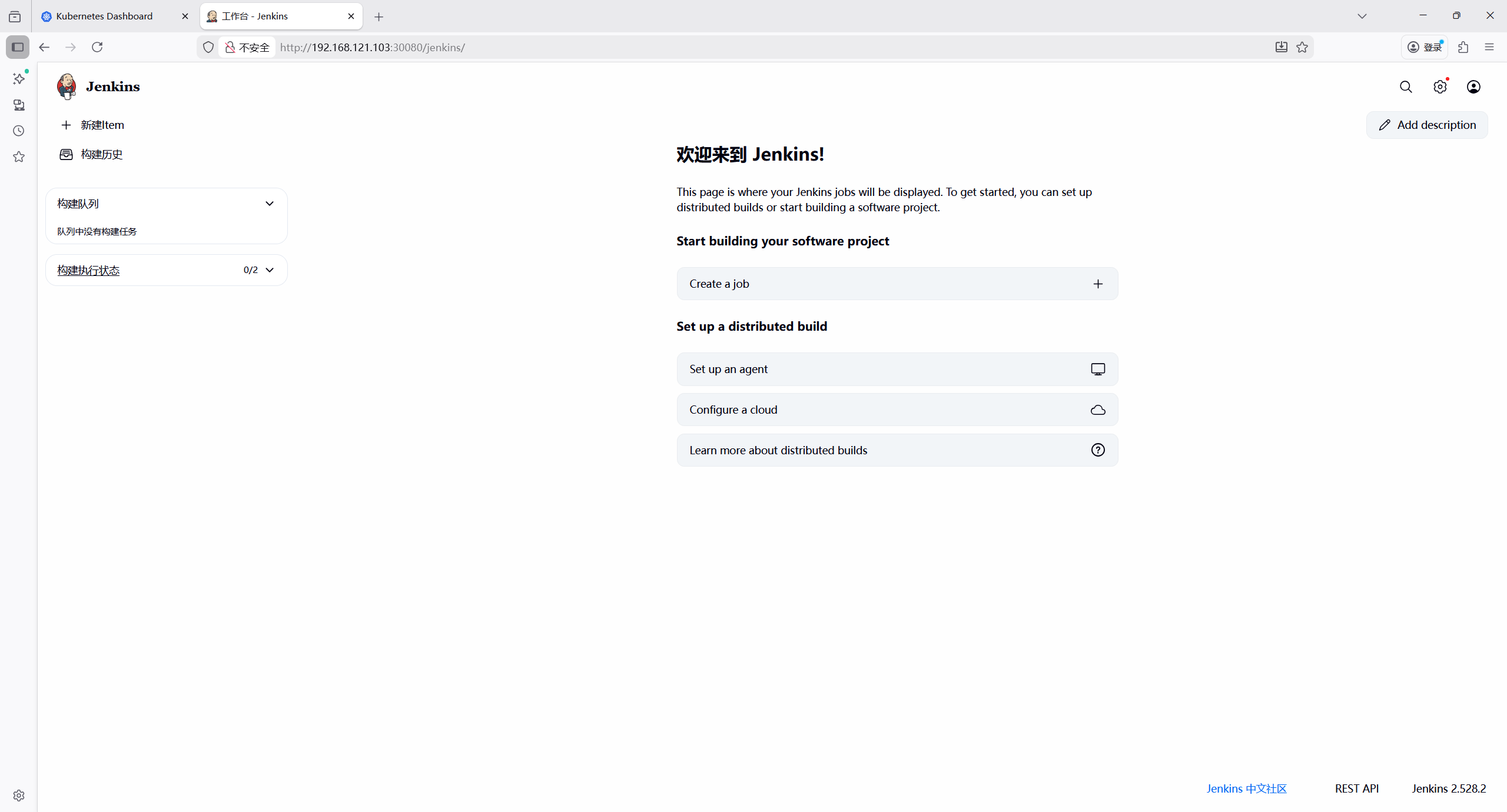Click the Jenkins user account icon

click(x=1473, y=87)
